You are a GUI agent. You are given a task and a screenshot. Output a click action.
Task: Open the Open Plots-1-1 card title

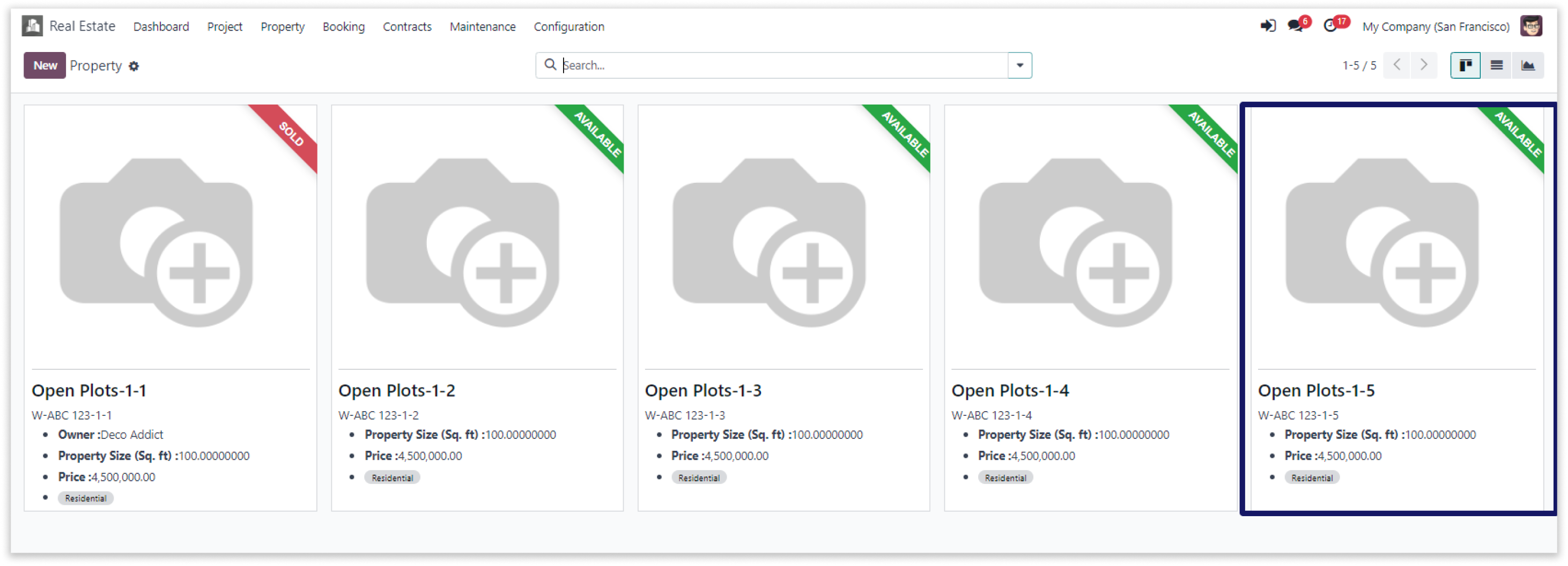click(89, 390)
